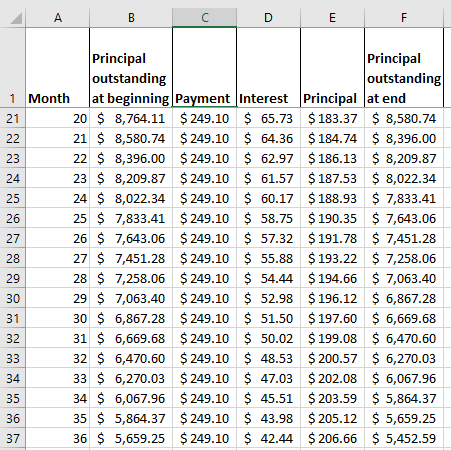This screenshot has width=451, height=450.
Task: Click payment $249.10 in row 26
Action: point(204,218)
